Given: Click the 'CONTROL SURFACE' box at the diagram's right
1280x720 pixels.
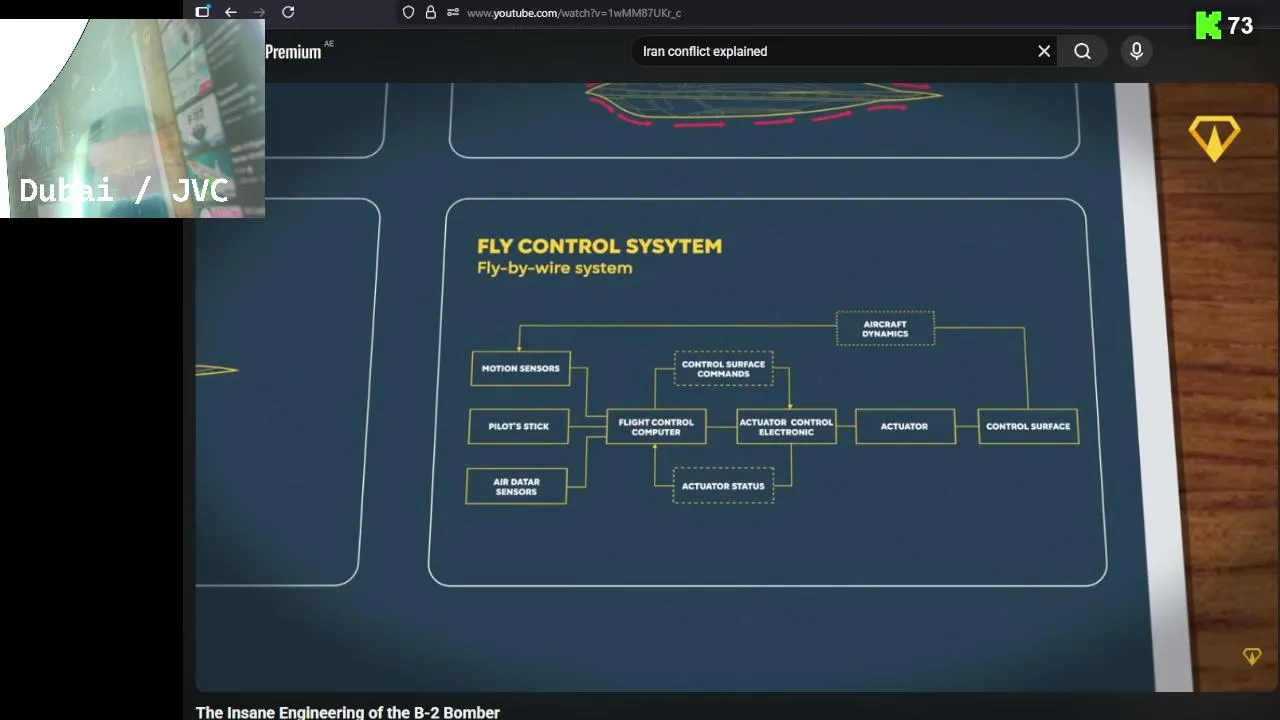Looking at the screenshot, I should 1028,427.
